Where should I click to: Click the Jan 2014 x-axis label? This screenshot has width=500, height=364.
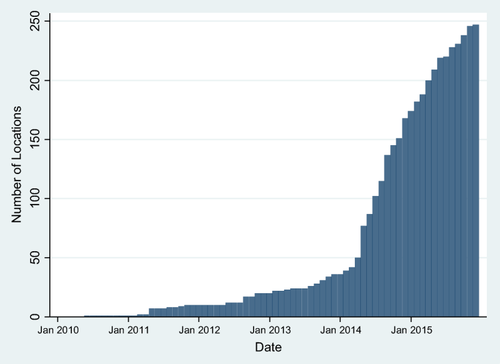340,330
